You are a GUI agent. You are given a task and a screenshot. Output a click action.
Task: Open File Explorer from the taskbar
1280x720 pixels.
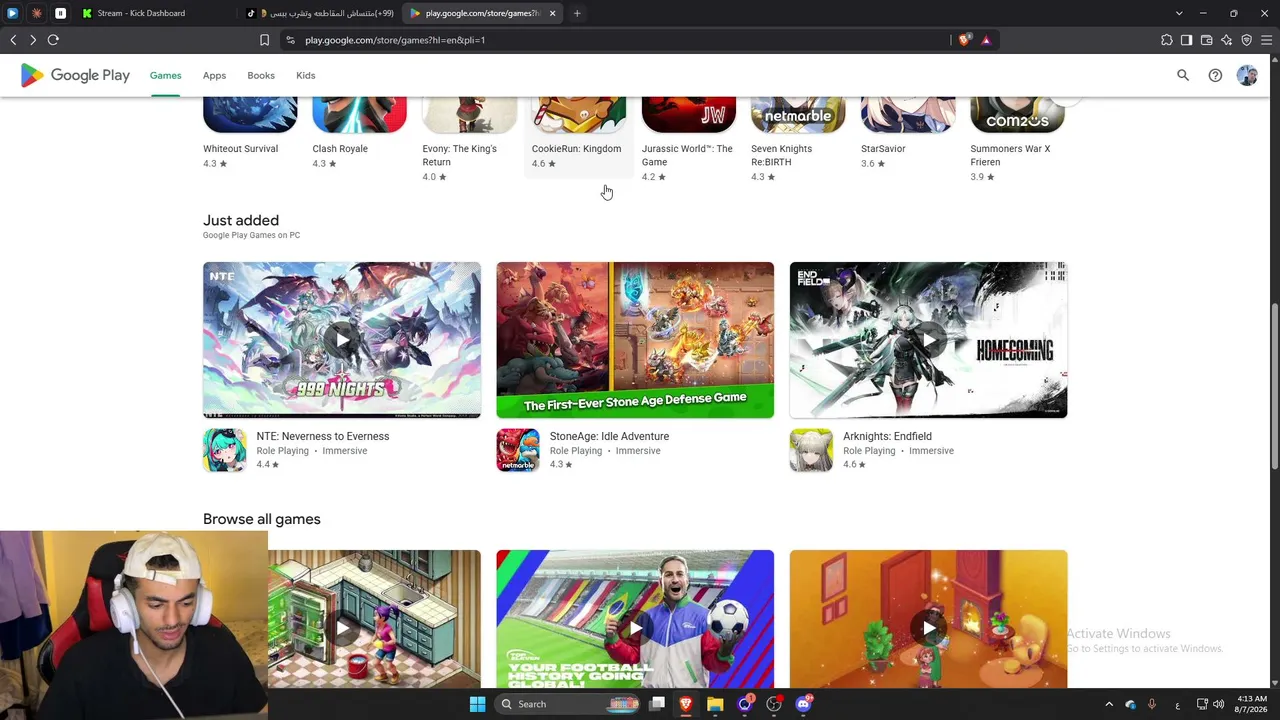click(715, 704)
